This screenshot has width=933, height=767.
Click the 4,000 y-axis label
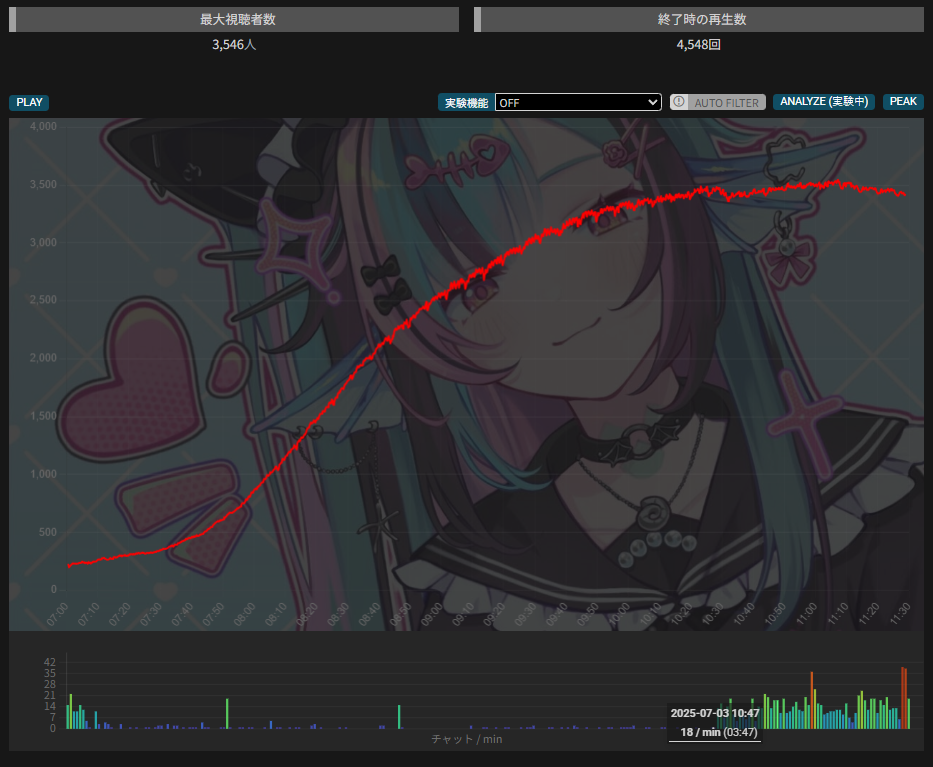coord(43,126)
